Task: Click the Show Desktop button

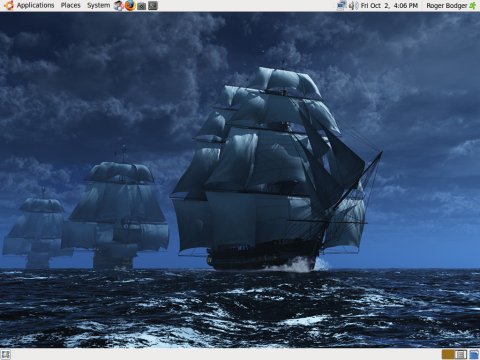Action: point(5,354)
